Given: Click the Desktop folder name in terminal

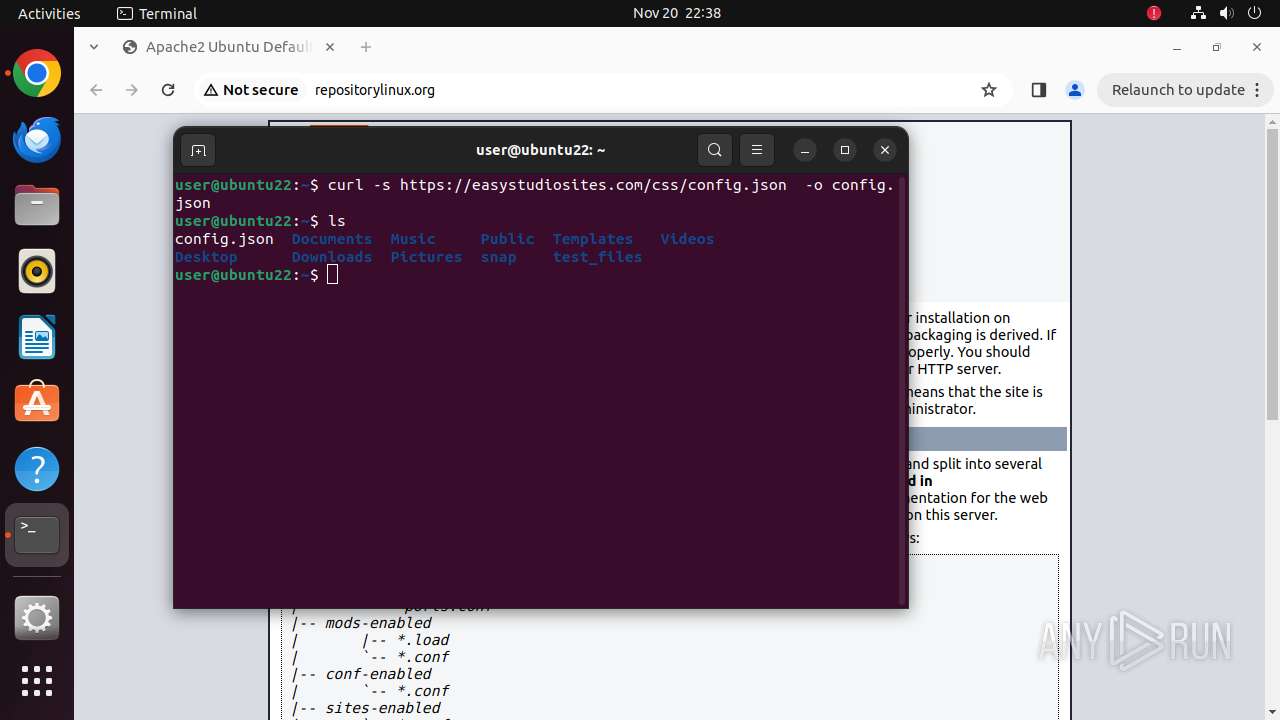Looking at the screenshot, I should pos(205,257).
